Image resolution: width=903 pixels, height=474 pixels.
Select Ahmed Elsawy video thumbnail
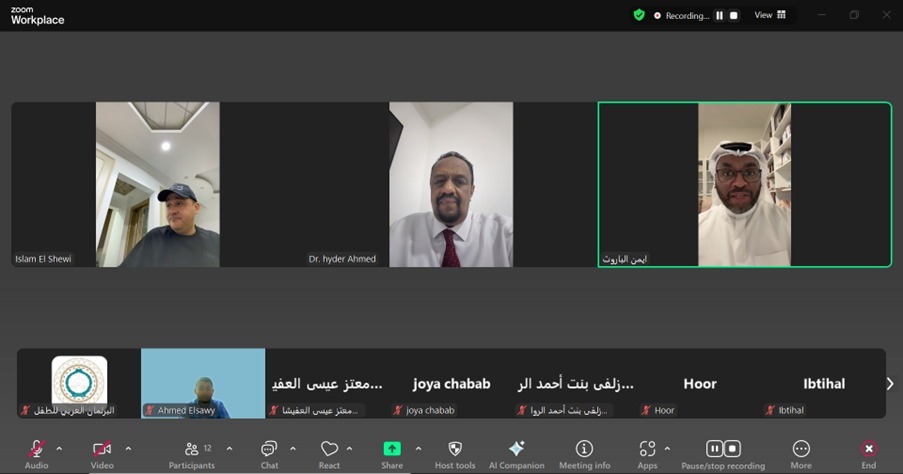pyautogui.click(x=203, y=383)
